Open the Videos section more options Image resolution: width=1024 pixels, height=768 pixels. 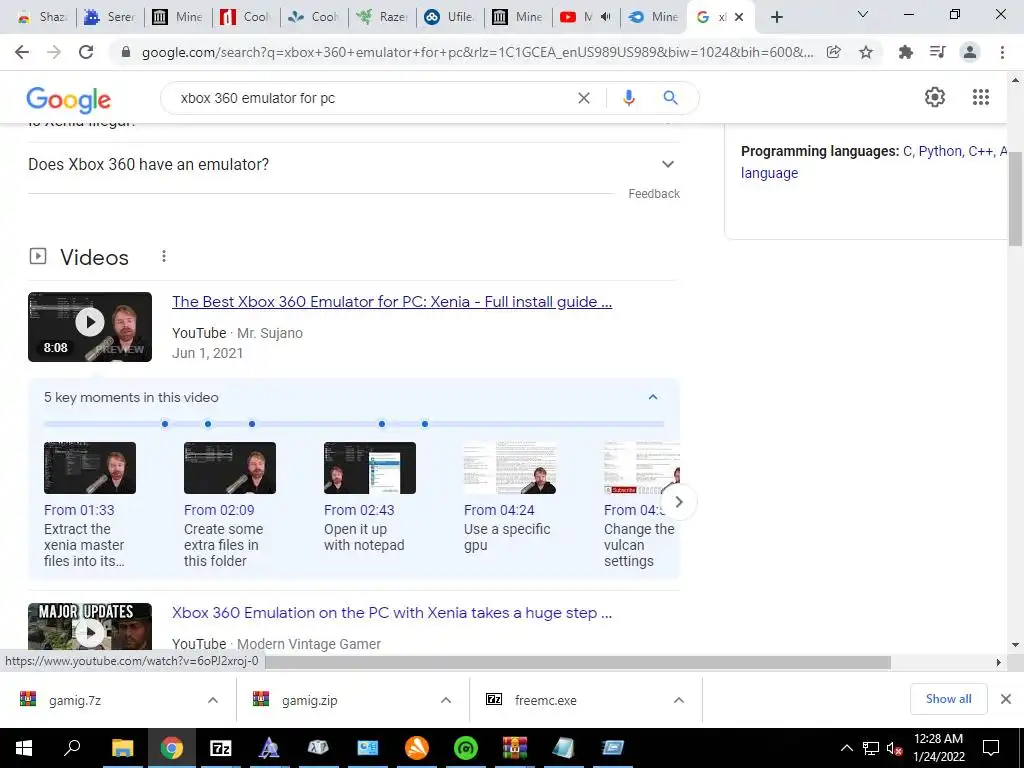click(x=164, y=257)
